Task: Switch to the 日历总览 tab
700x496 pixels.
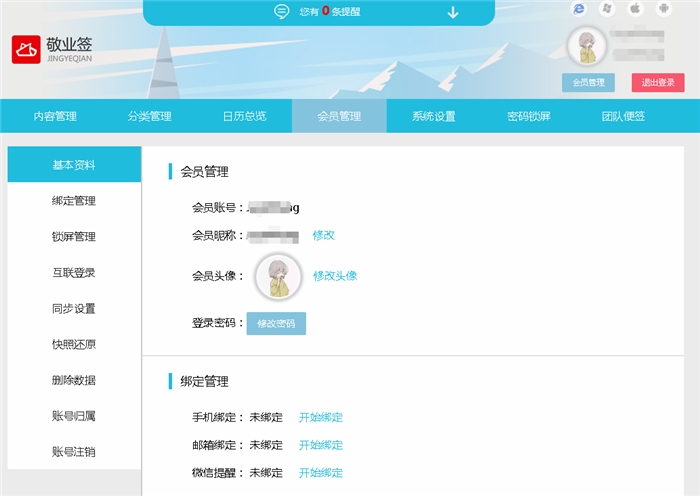Action: 244,116
